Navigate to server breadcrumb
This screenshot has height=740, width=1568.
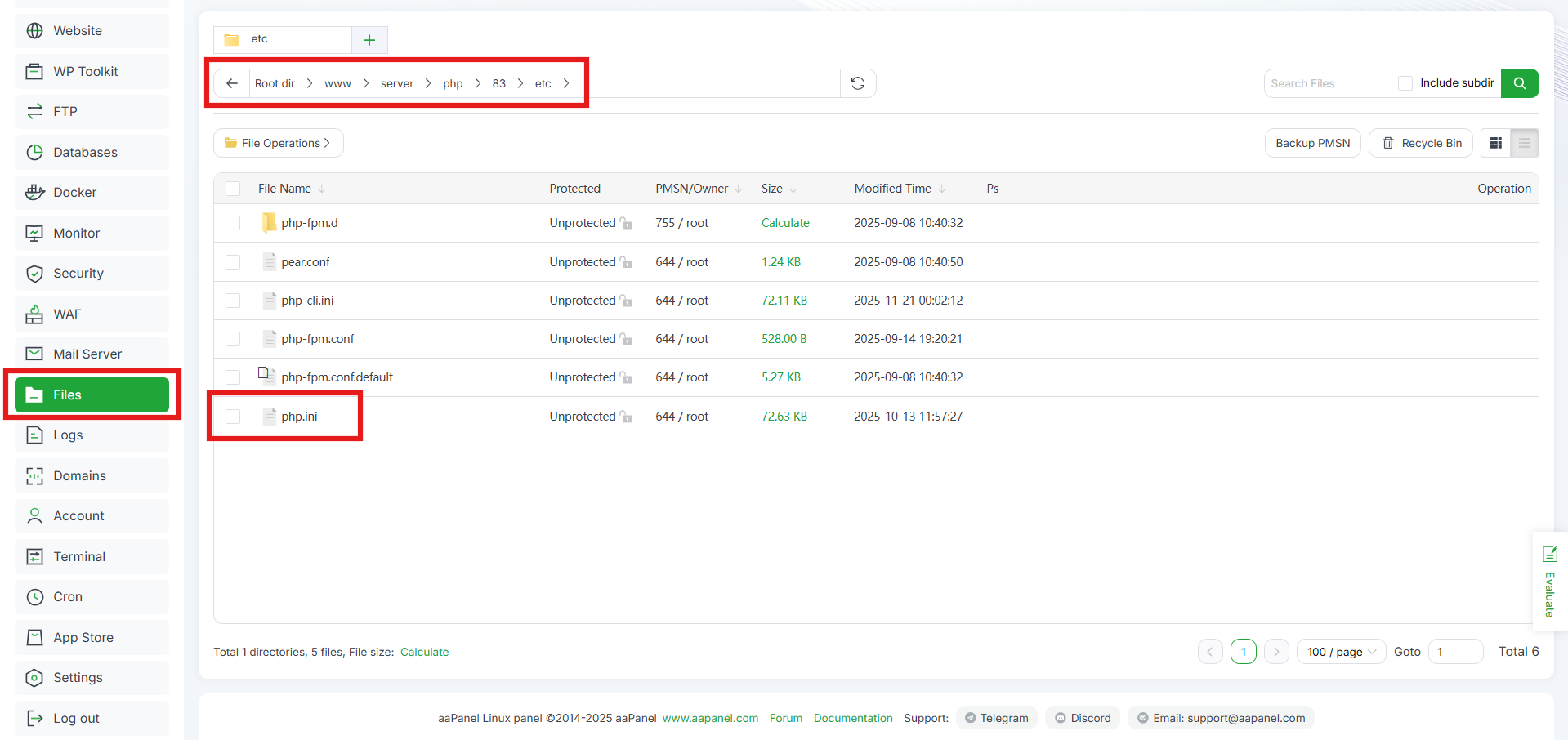tap(397, 84)
